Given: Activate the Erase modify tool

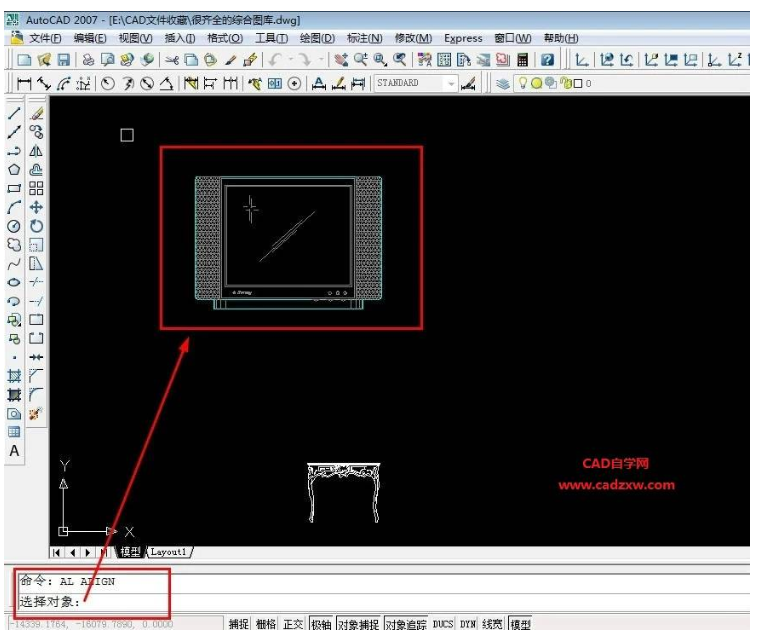Looking at the screenshot, I should (36, 114).
